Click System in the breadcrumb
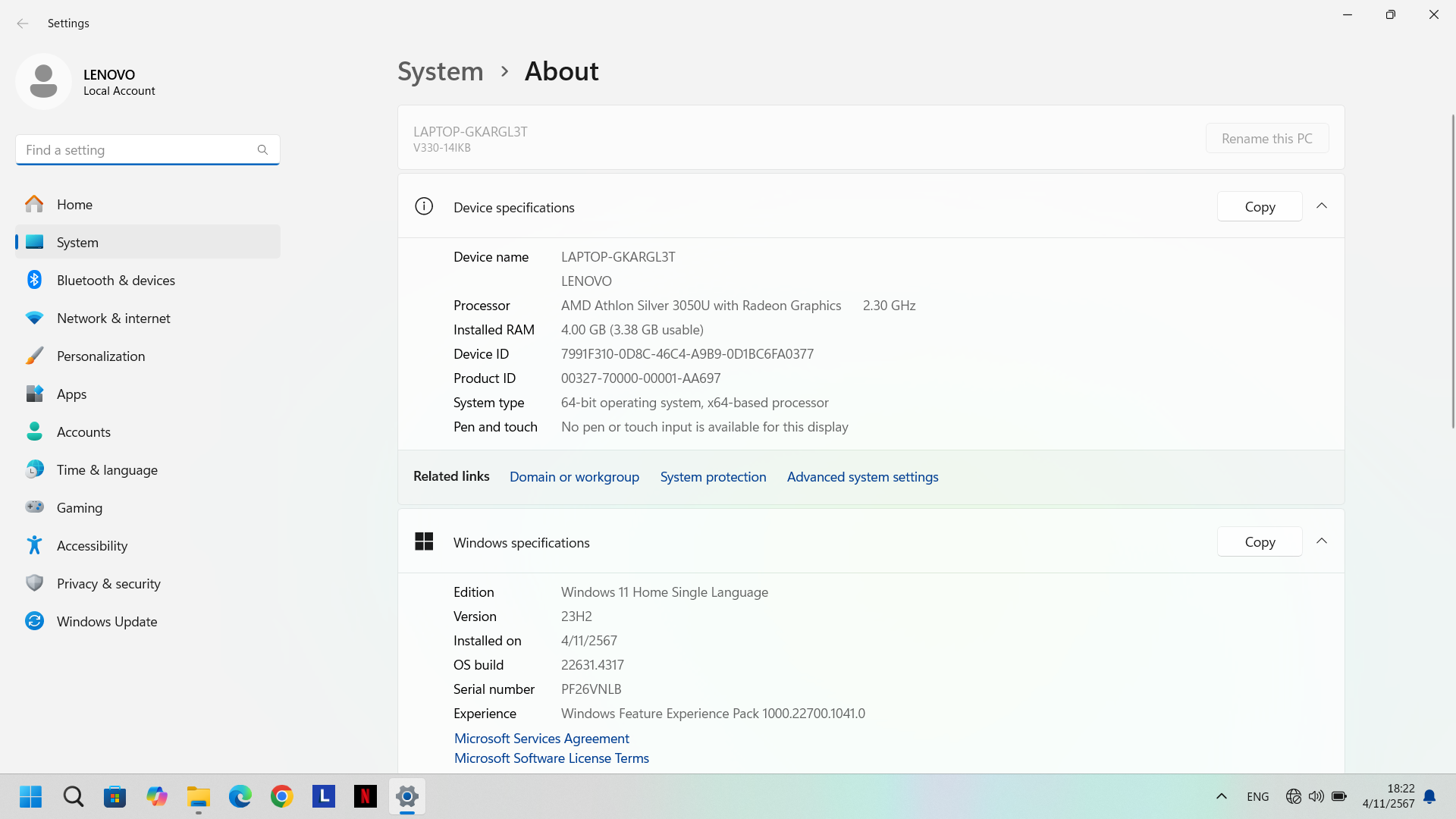 (441, 71)
